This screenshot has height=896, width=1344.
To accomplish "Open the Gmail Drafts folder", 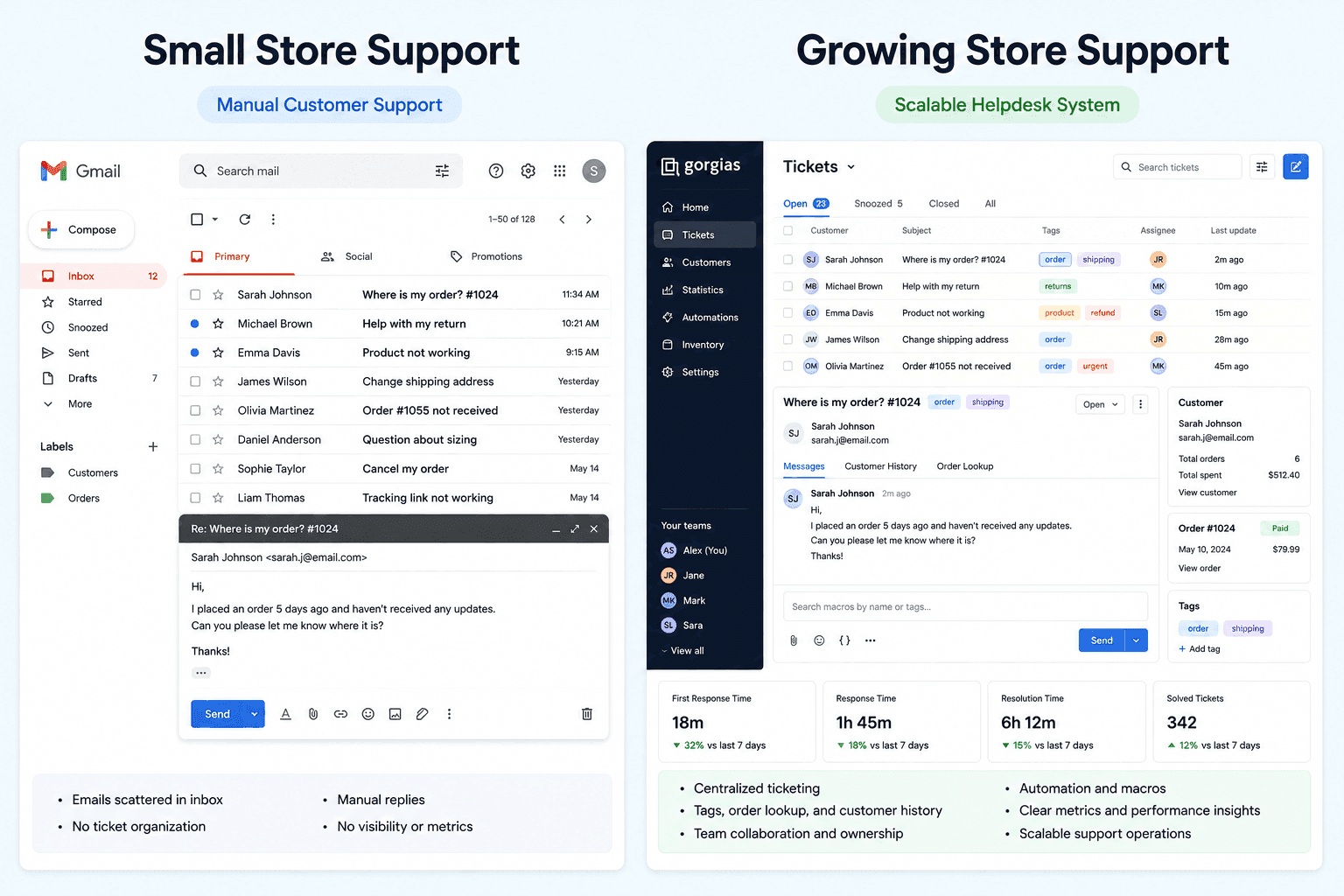I will point(94,378).
